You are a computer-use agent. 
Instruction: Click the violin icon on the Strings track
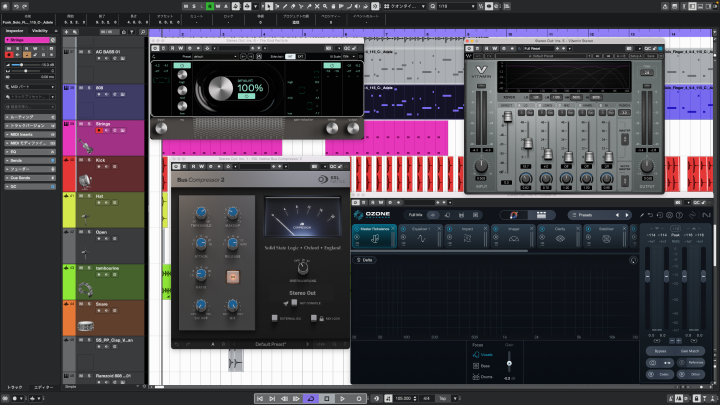point(85,146)
